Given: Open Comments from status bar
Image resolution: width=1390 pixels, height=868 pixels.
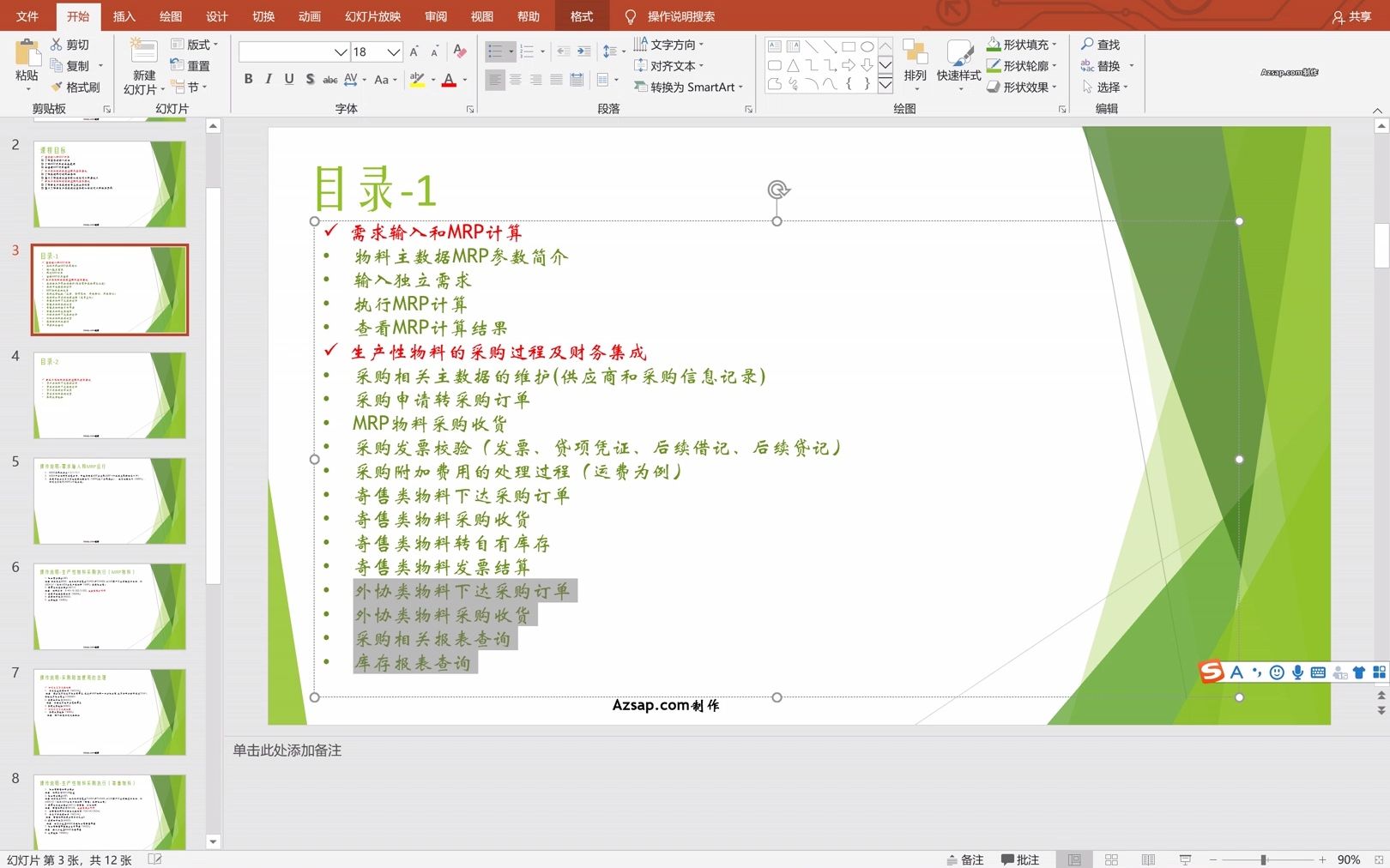Looking at the screenshot, I should pos(1020,859).
